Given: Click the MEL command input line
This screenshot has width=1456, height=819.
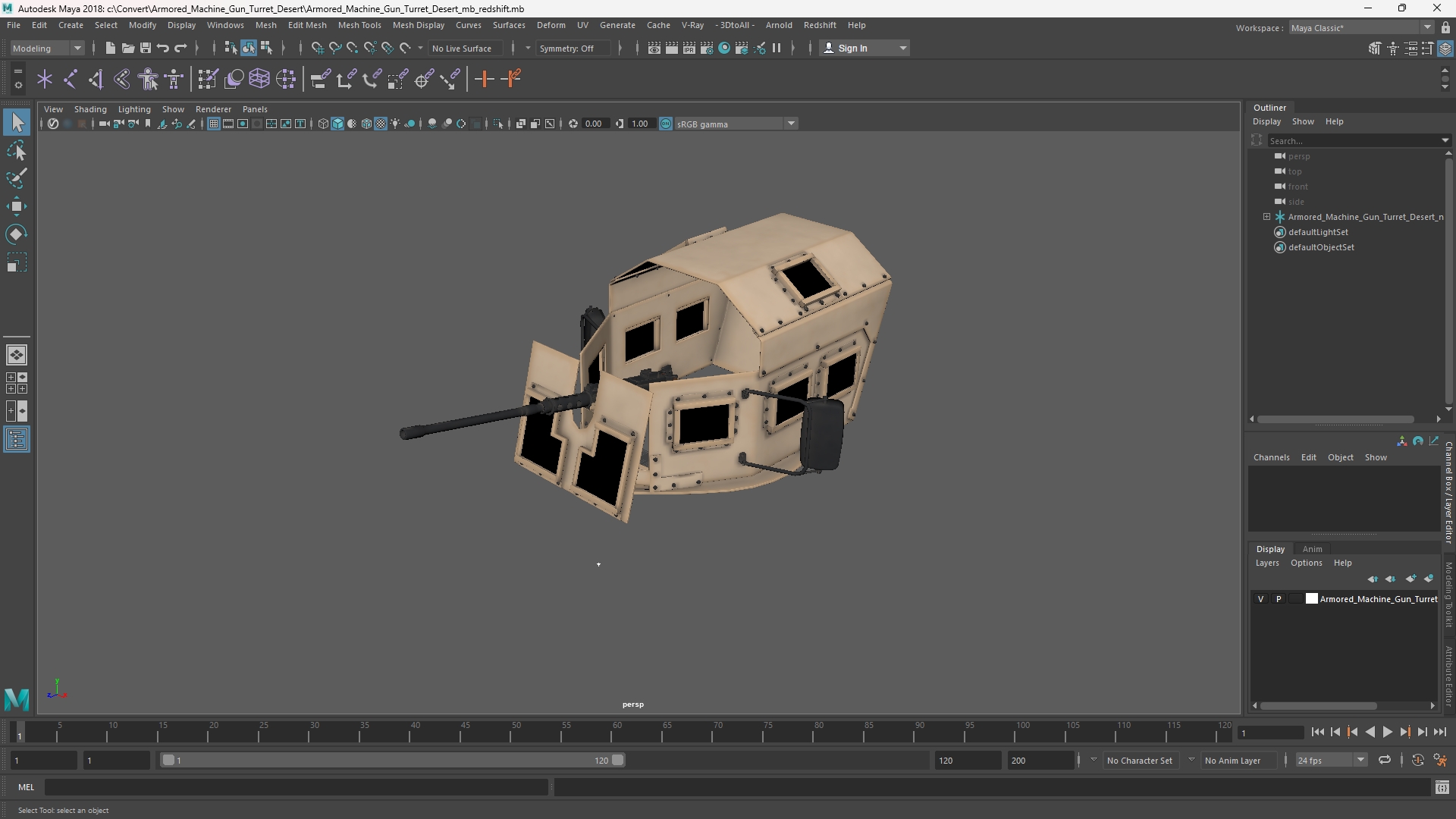Looking at the screenshot, I should tap(296, 787).
